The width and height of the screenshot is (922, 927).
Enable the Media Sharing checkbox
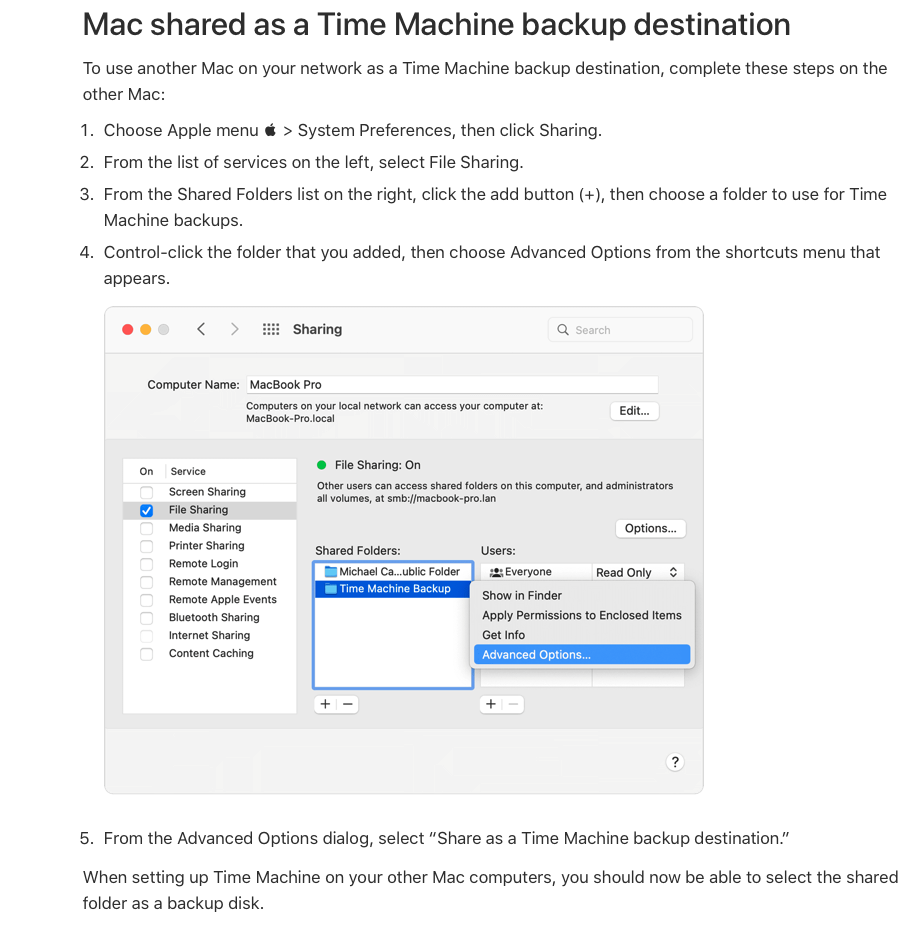click(x=147, y=528)
